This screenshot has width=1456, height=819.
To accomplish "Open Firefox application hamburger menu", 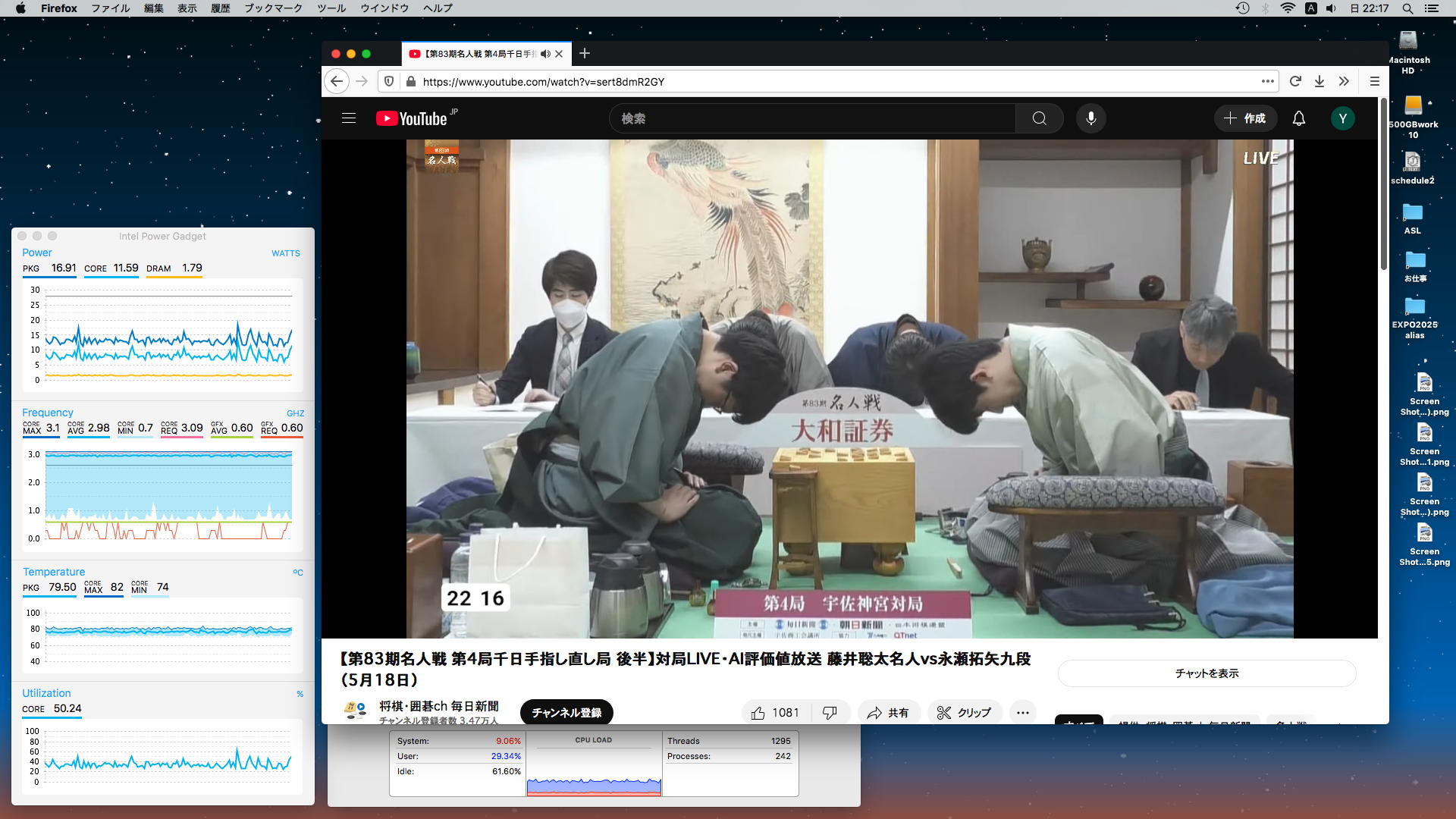I will tap(1374, 81).
